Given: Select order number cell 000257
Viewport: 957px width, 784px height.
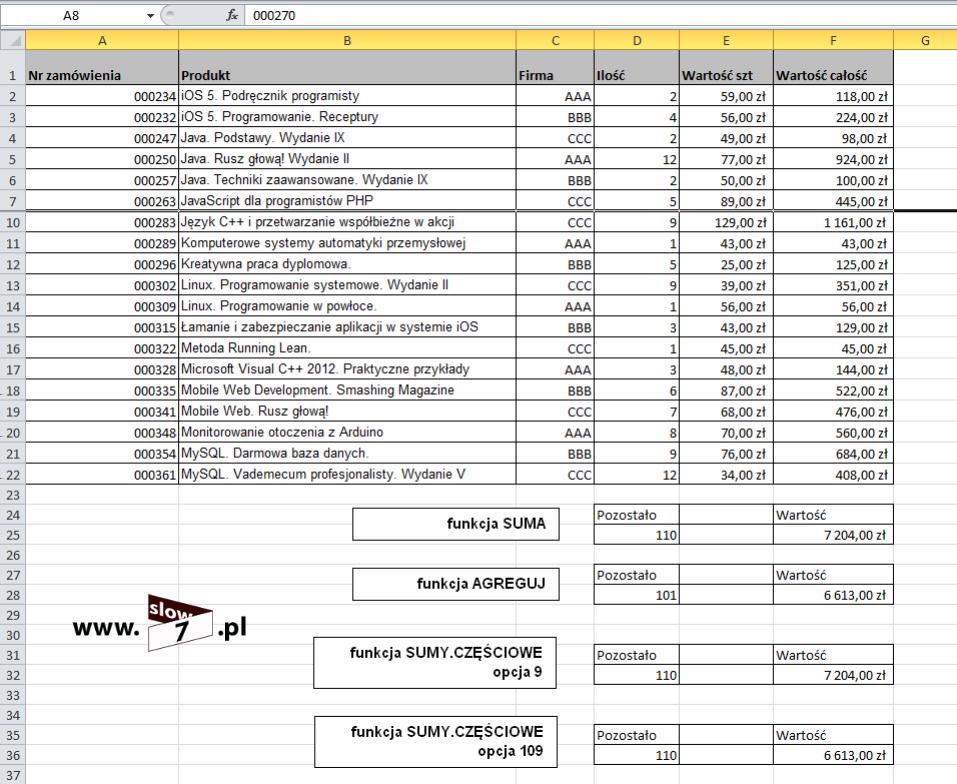Looking at the screenshot, I should tap(102, 180).
